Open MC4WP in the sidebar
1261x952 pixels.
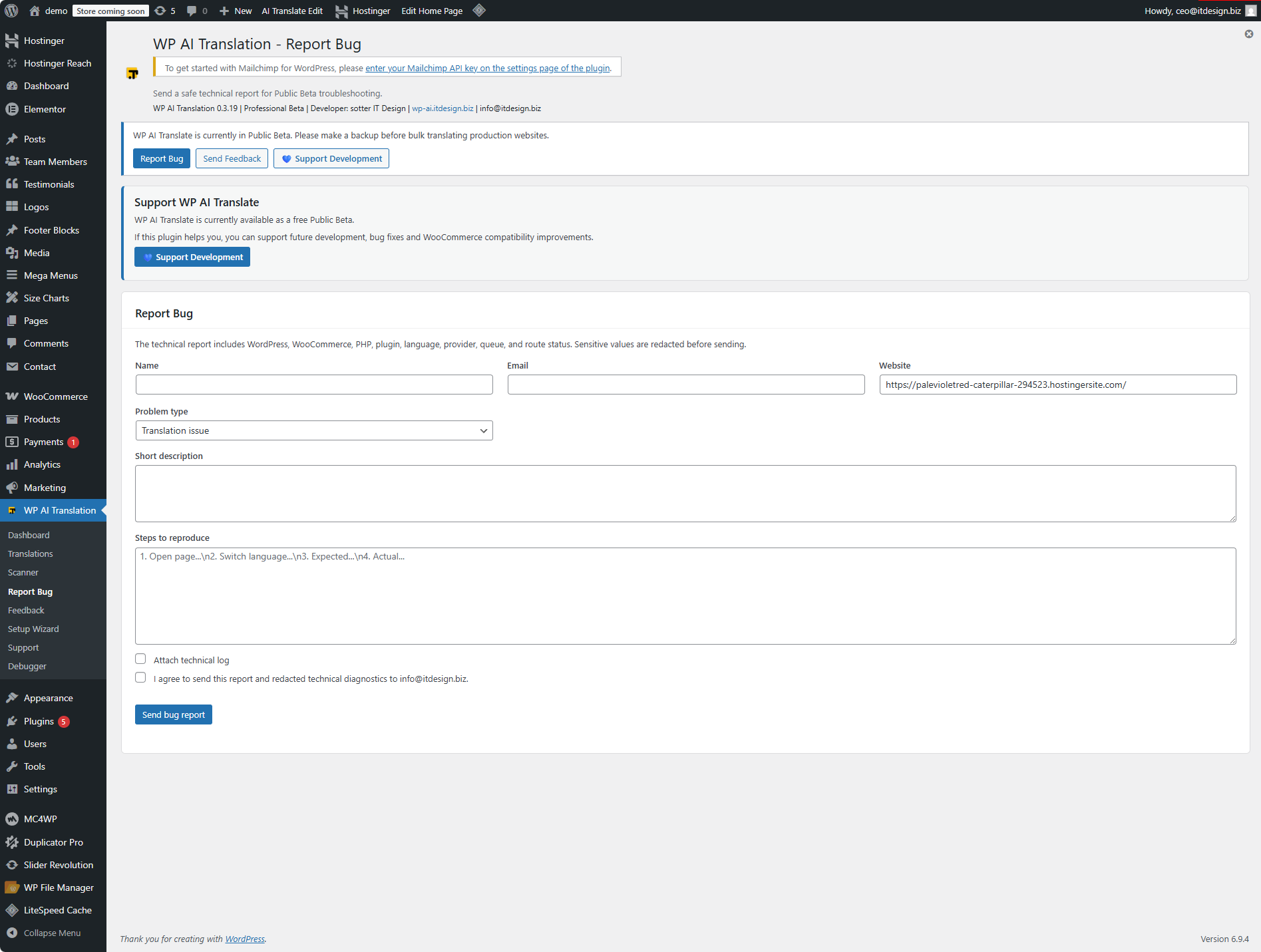[x=53, y=819]
